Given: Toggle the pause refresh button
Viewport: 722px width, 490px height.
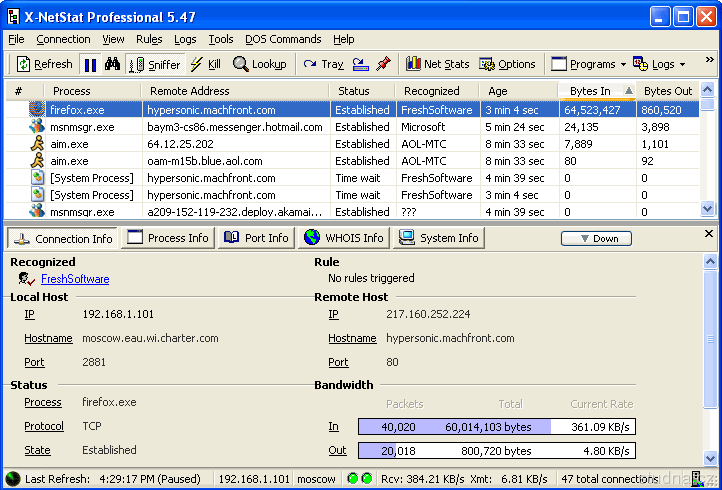Looking at the screenshot, I should tap(90, 64).
